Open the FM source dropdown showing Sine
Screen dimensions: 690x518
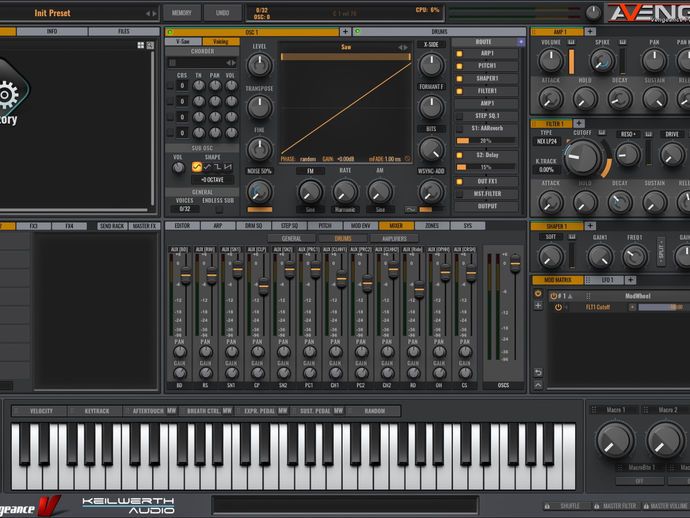point(310,210)
